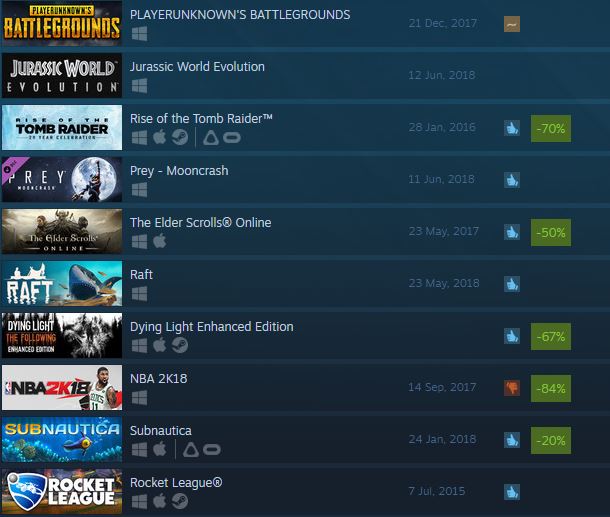Click the HTC Vive icon under Subnautica

coord(191,449)
